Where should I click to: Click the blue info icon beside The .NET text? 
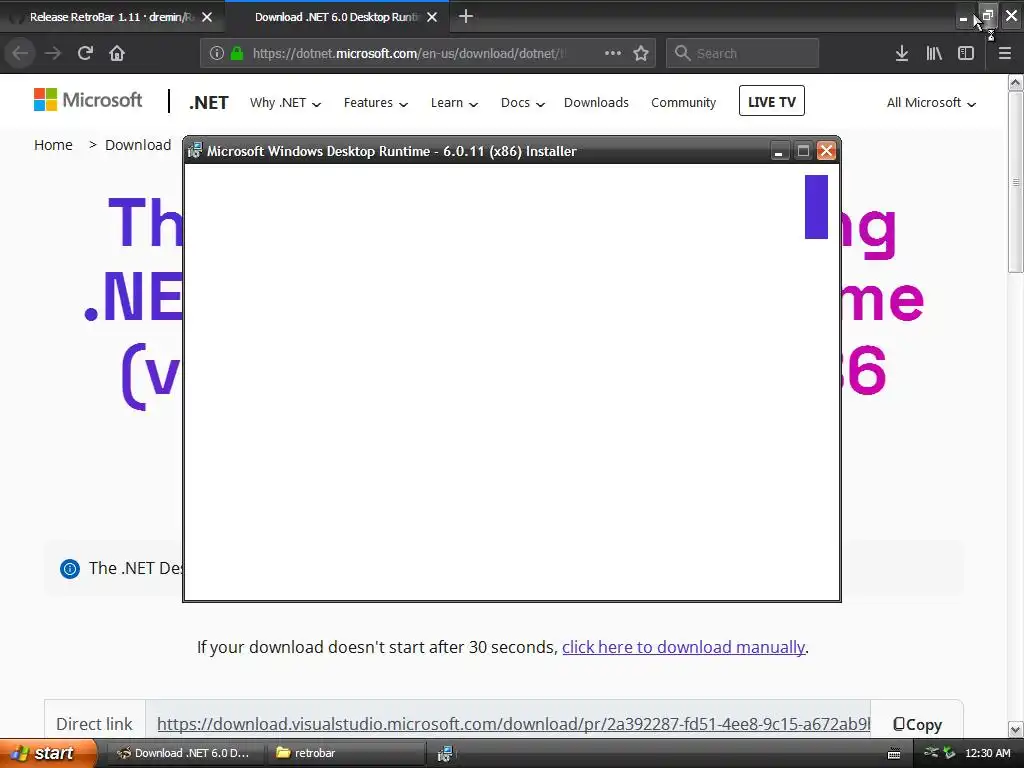pos(70,569)
